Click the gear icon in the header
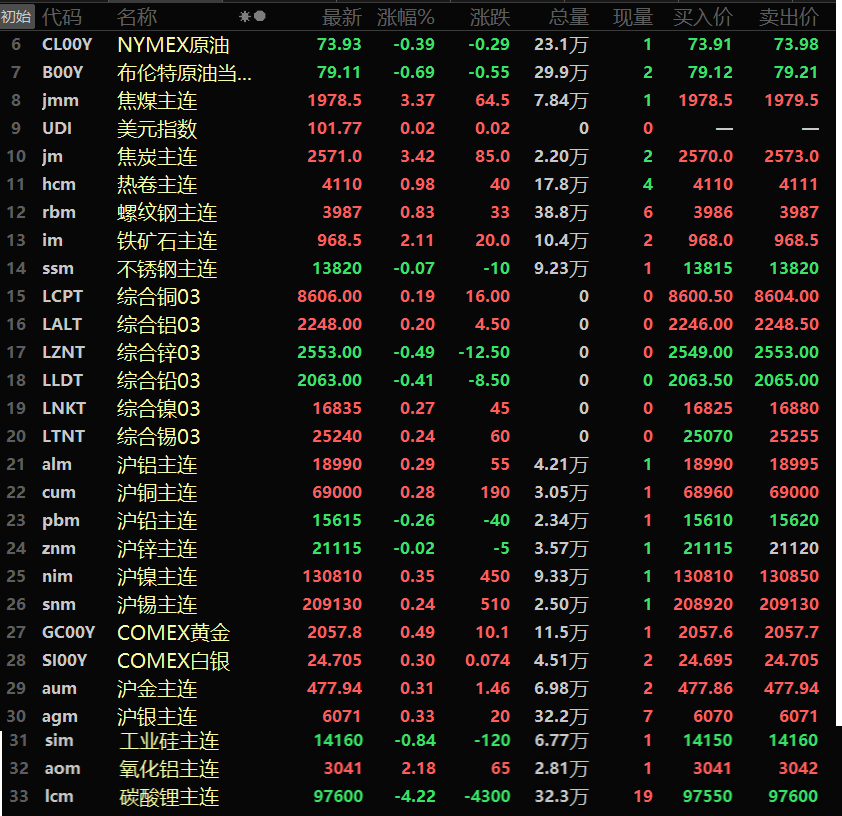The height and width of the screenshot is (816, 842). (245, 16)
